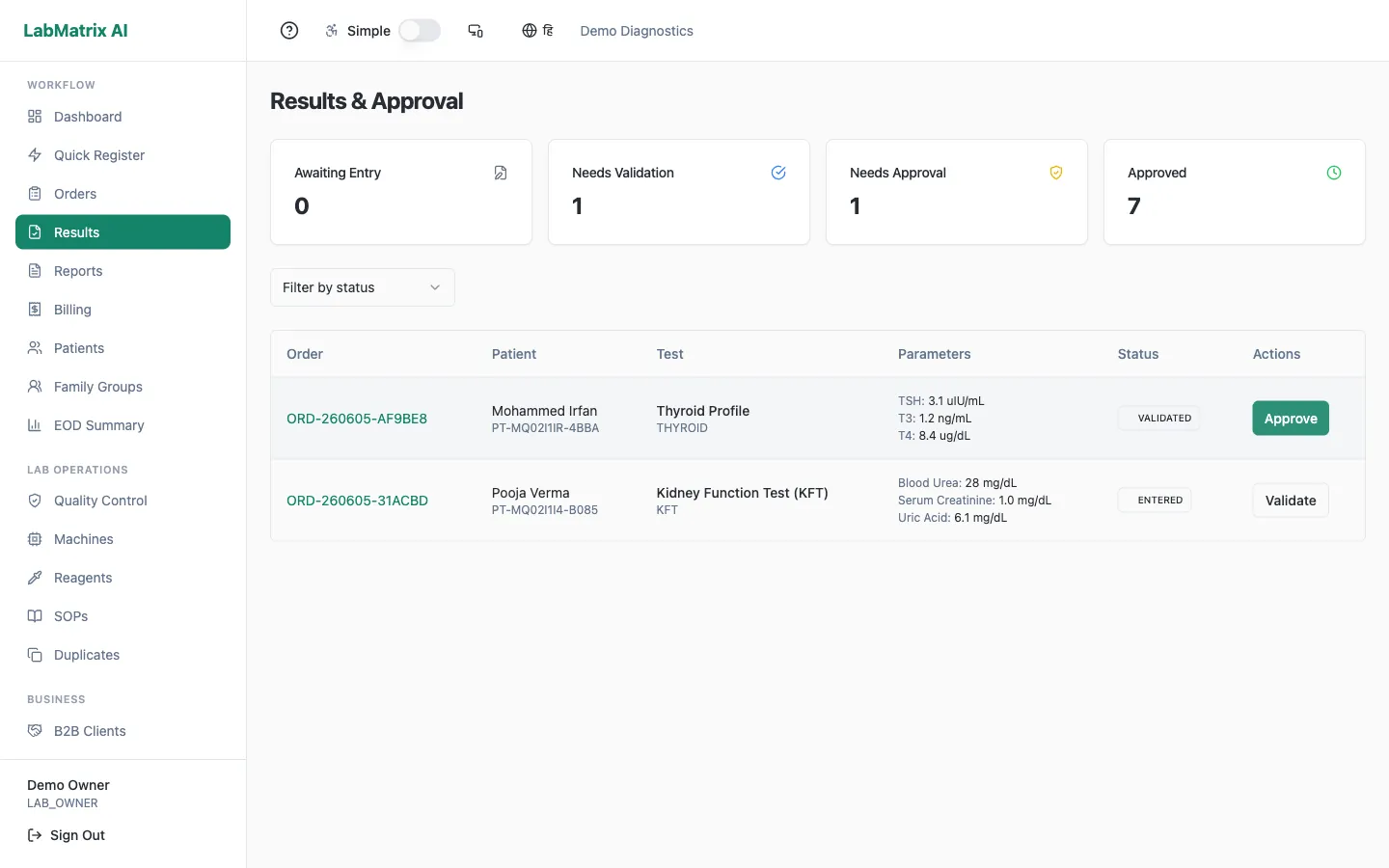
Task: Click Kidney Function Test (KFT) text
Action: pos(743,493)
